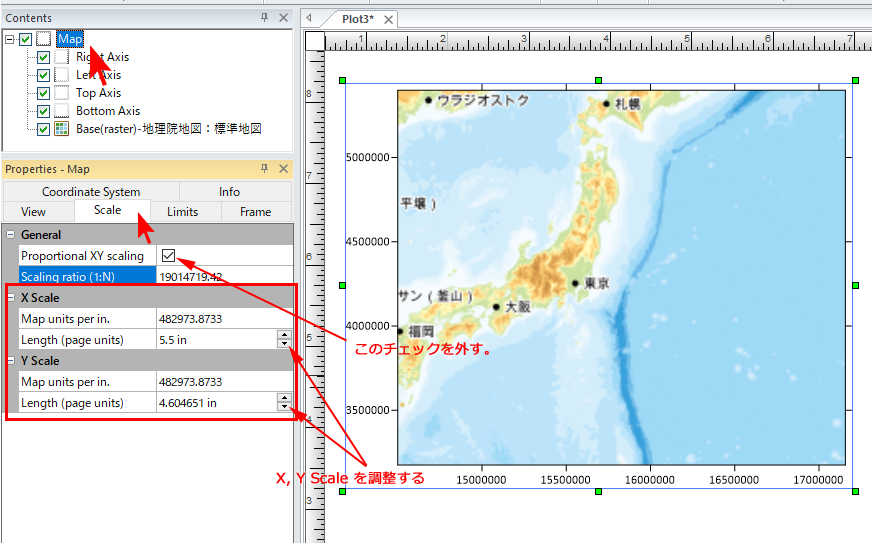
Task: Collapse the General section
Action: pos(10,235)
